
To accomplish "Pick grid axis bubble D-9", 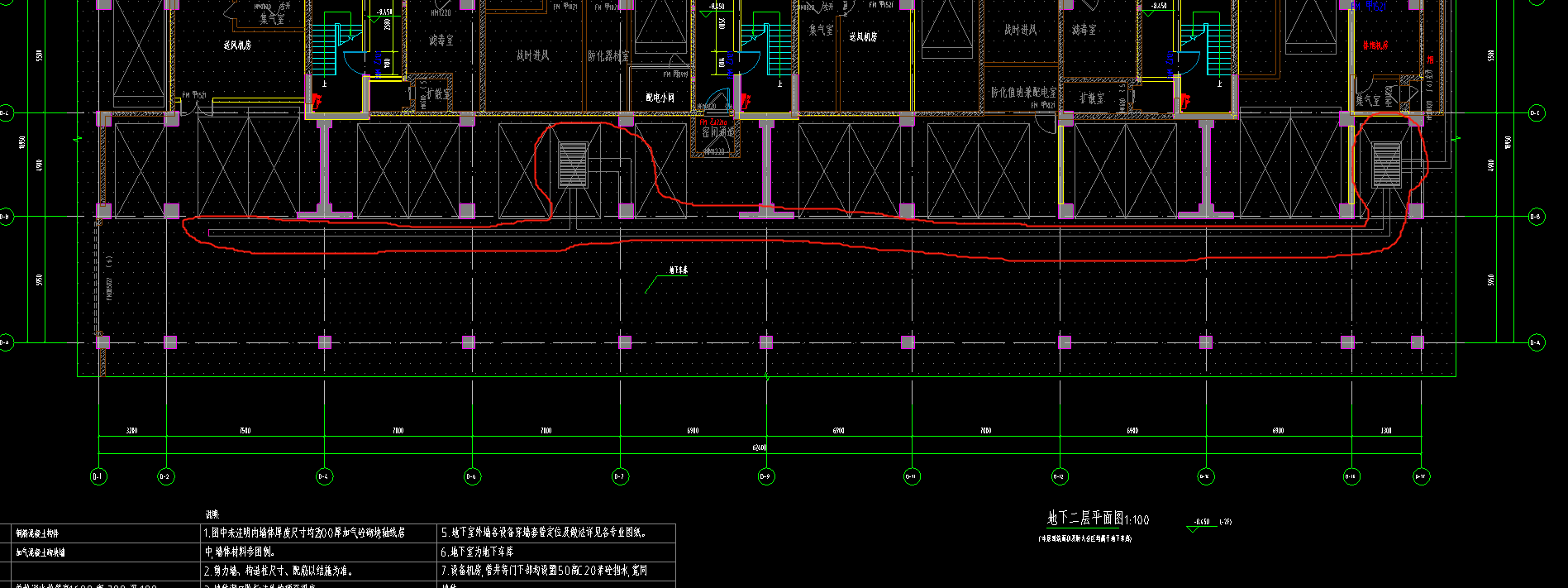I will pos(765,476).
